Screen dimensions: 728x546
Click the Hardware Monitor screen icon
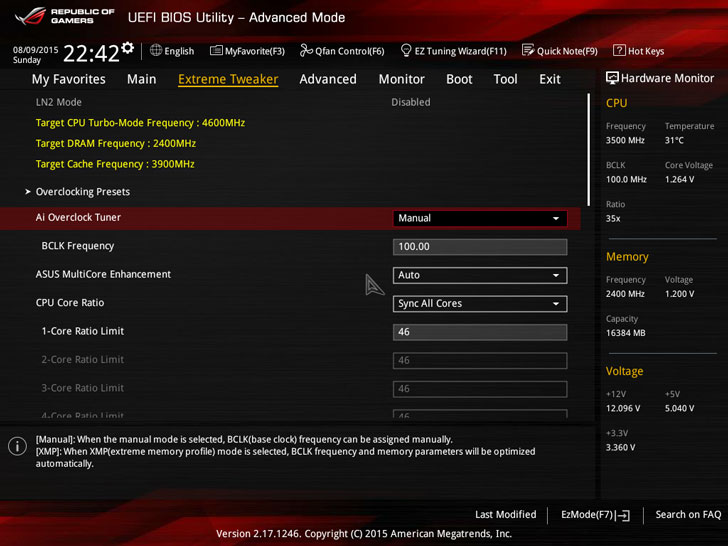click(x=612, y=78)
